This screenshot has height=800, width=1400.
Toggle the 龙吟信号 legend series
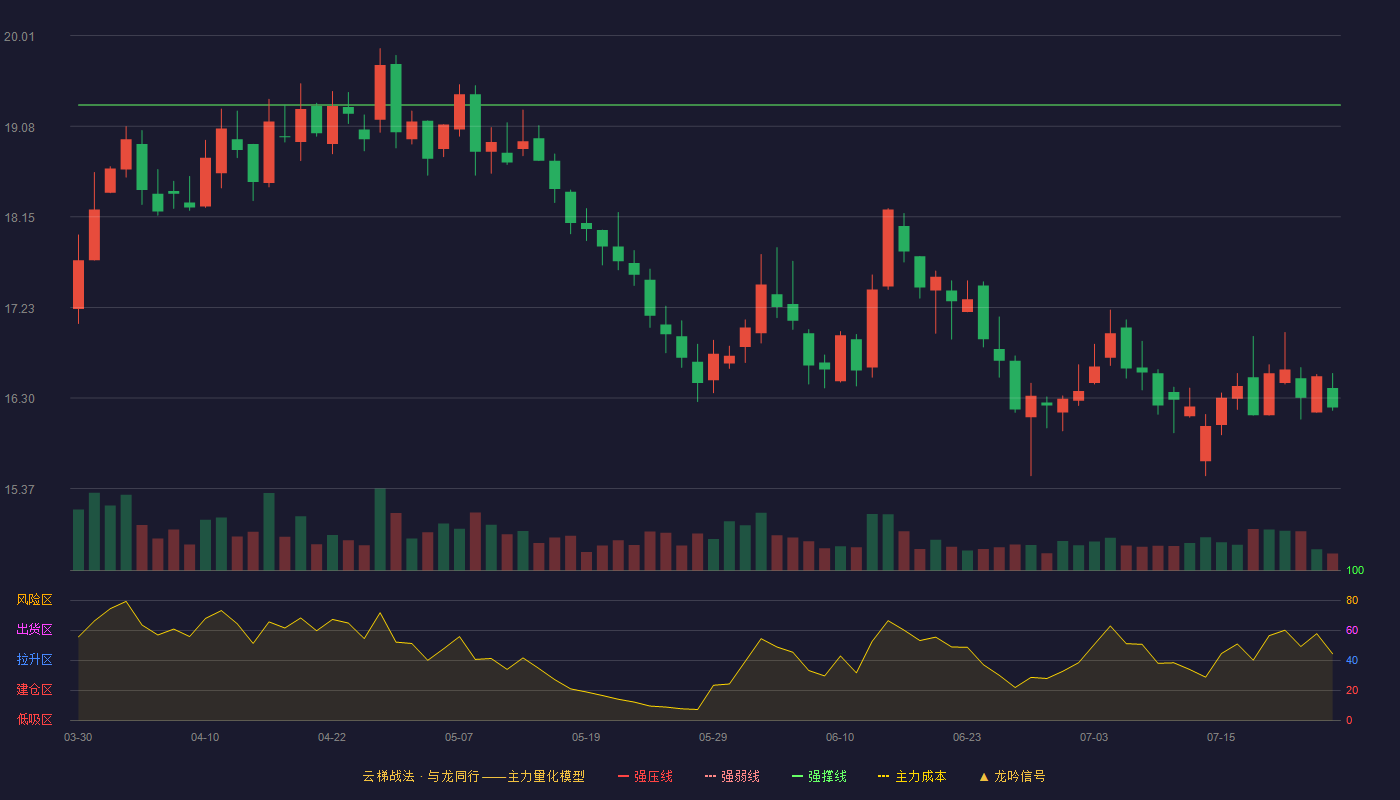[x=1012, y=776]
